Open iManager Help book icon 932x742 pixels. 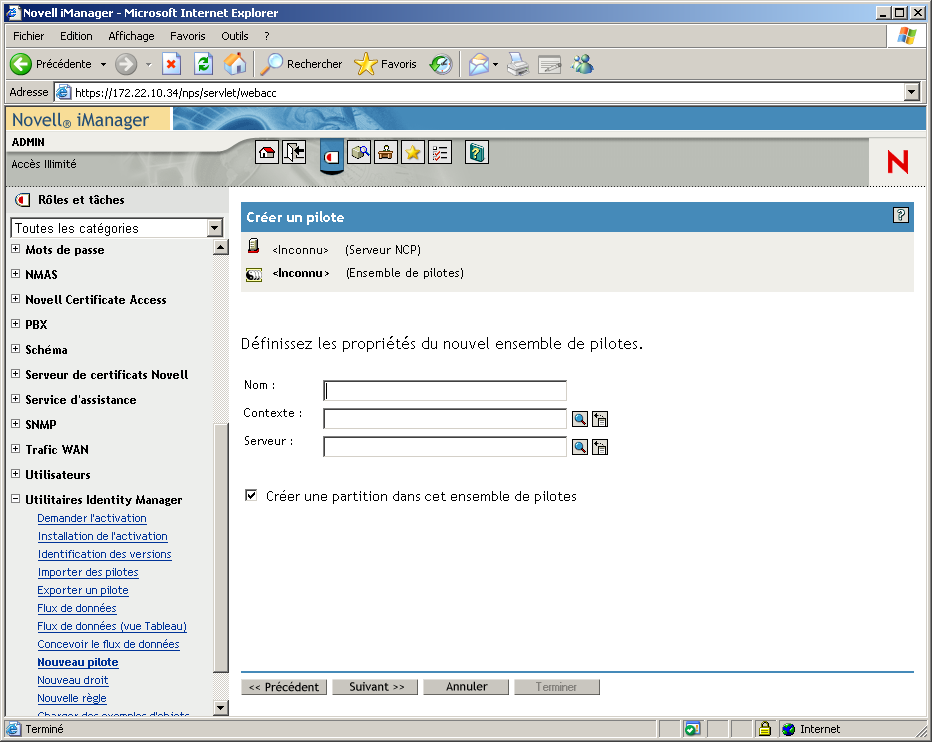(x=477, y=152)
